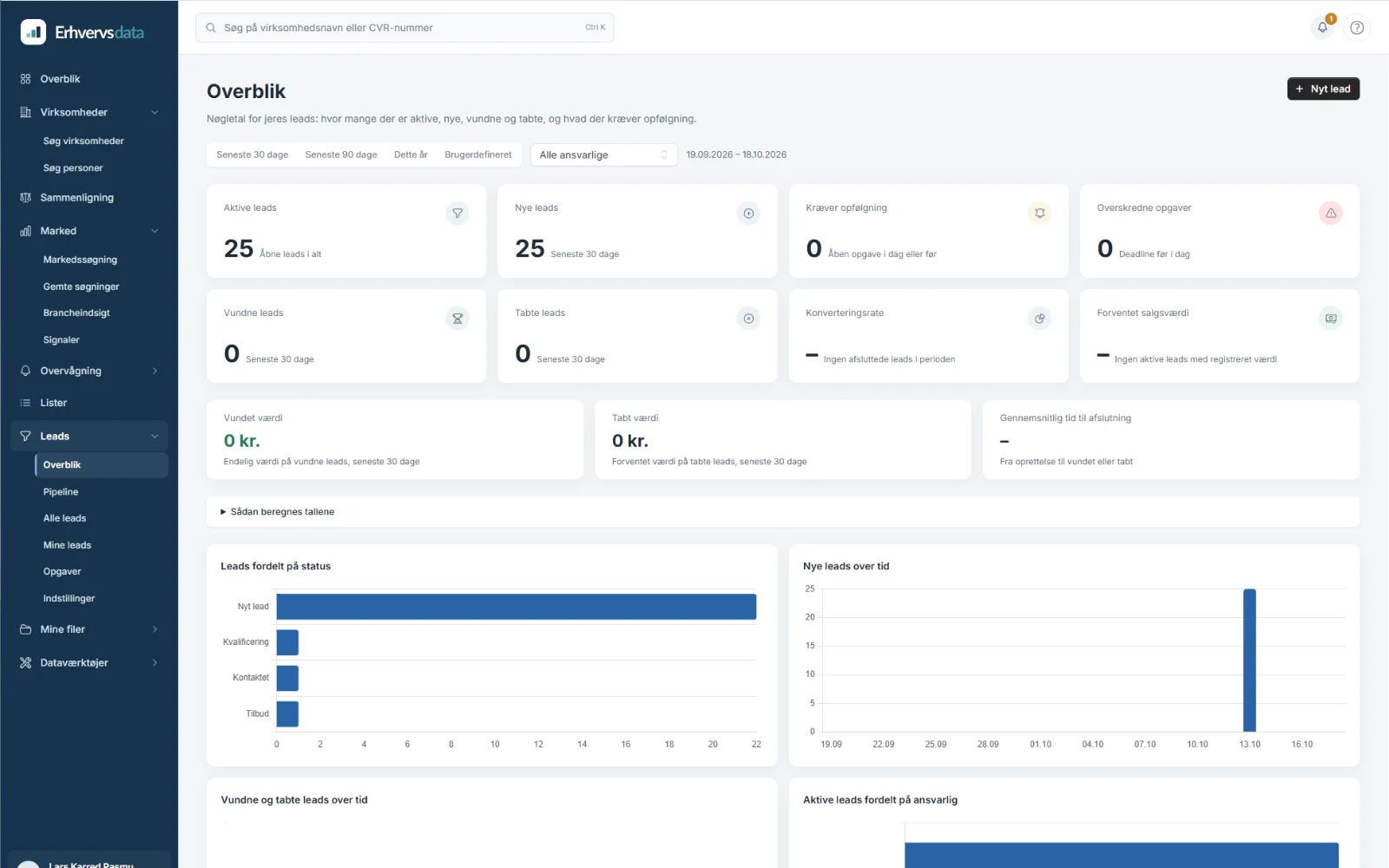Open the notifications bell icon
The image size is (1389, 868).
click(x=1322, y=28)
